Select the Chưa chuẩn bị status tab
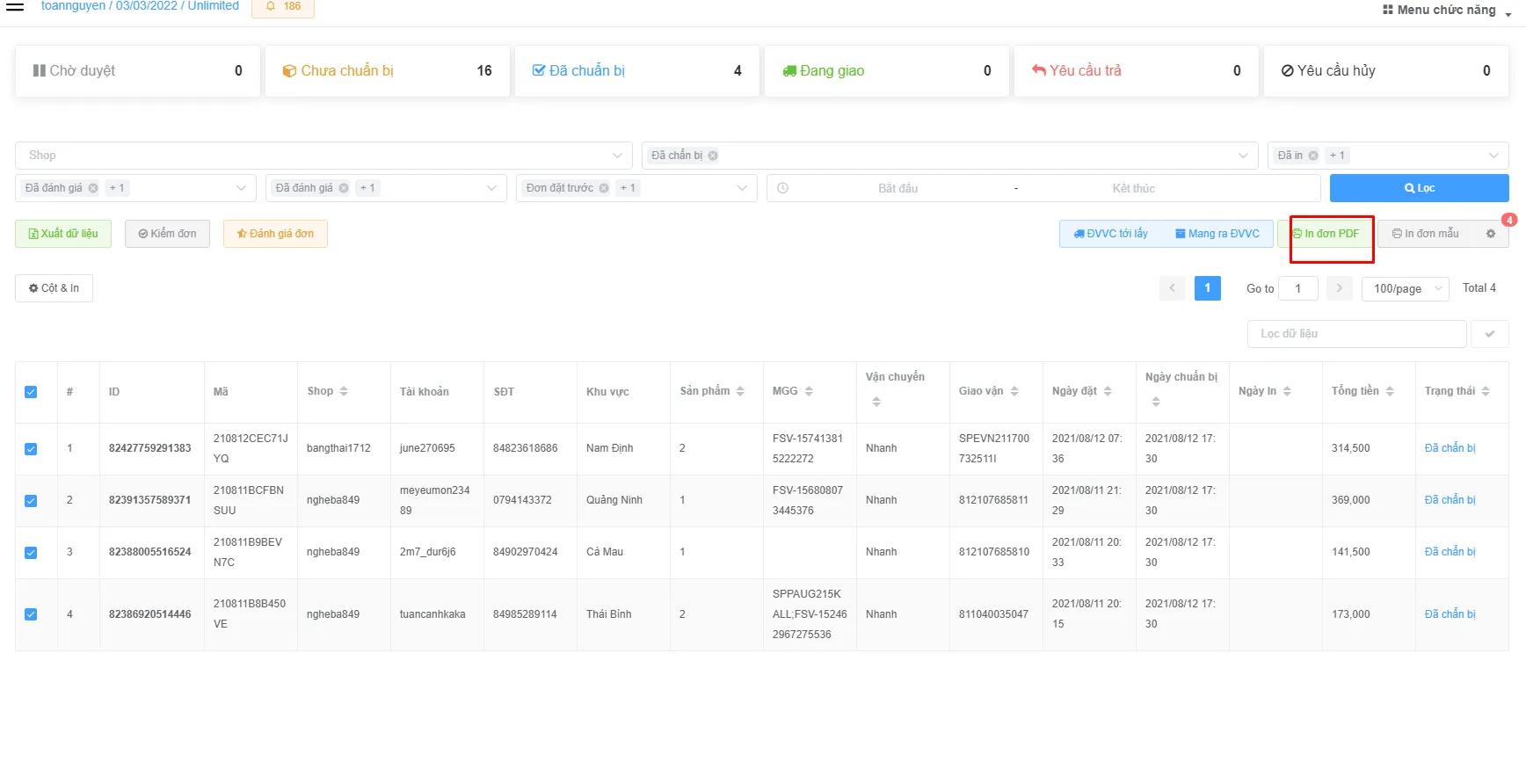The image size is (1526, 784). click(x=387, y=71)
